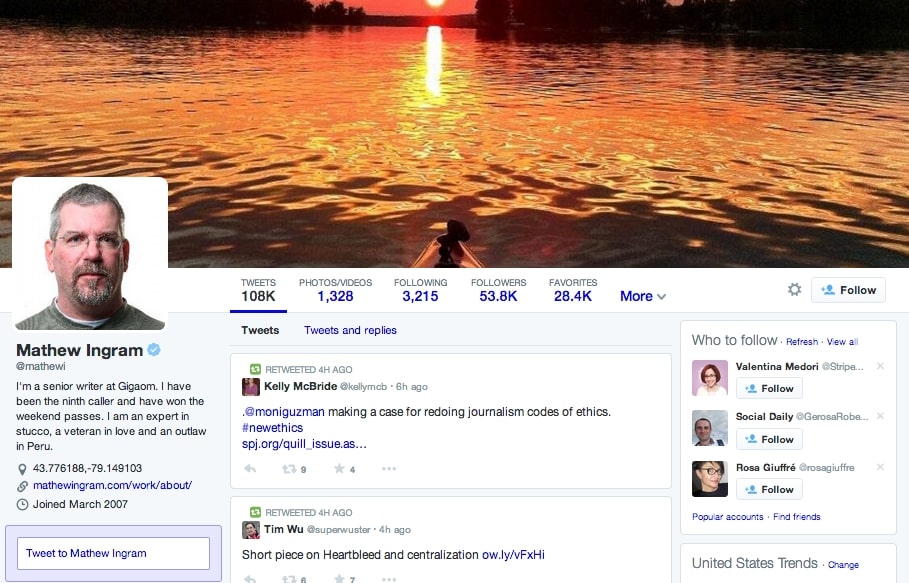Viewport: 909px width, 583px height.
Task: Change the United States Trends location
Action: pyautogui.click(x=845, y=564)
